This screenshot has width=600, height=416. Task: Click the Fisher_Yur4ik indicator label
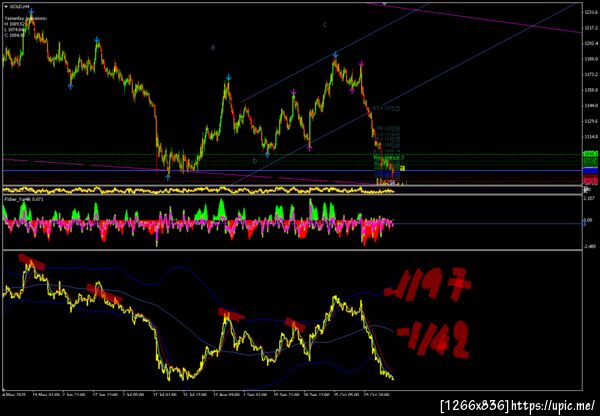pos(23,199)
